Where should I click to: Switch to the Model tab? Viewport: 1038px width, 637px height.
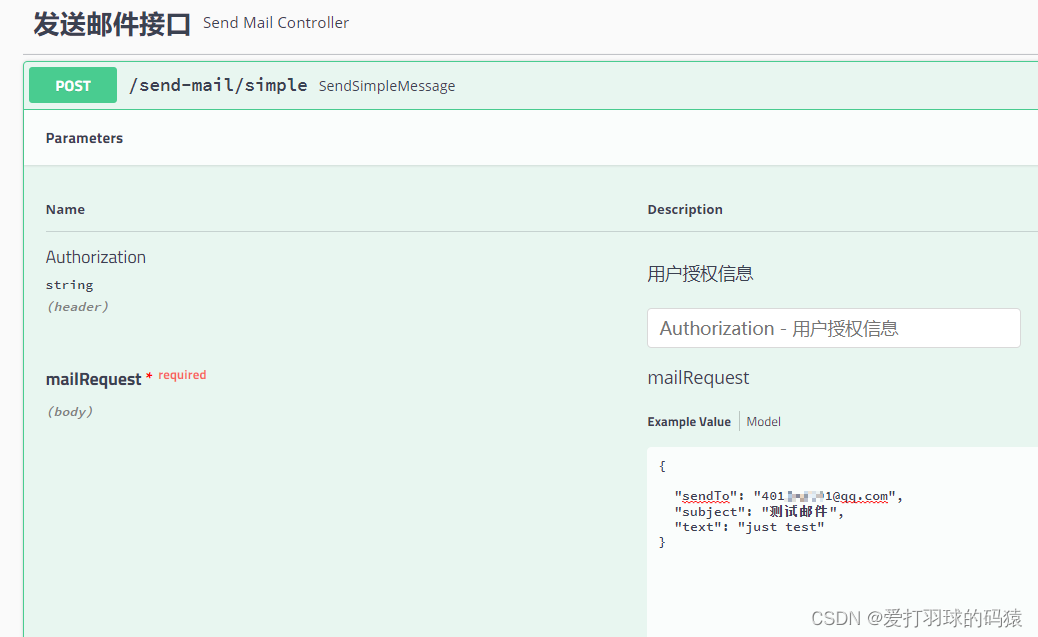[763, 422]
